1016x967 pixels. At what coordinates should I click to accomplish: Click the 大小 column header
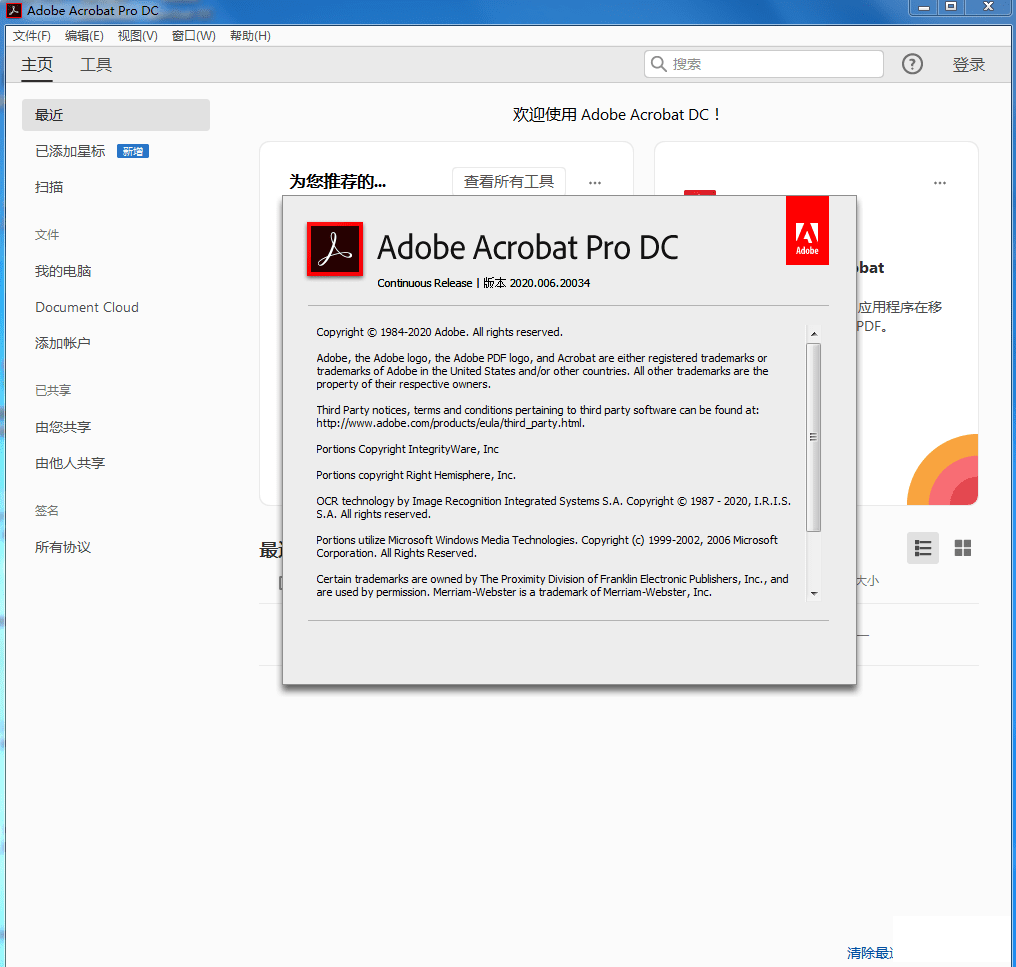pyautogui.click(x=868, y=581)
